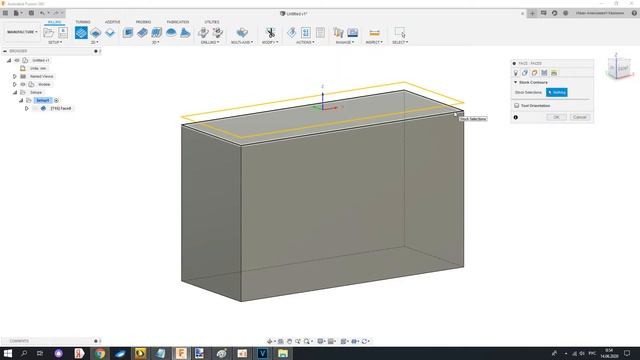Collapse the Setup1 tree node
The height and width of the screenshot is (360, 640).
(x=21, y=100)
